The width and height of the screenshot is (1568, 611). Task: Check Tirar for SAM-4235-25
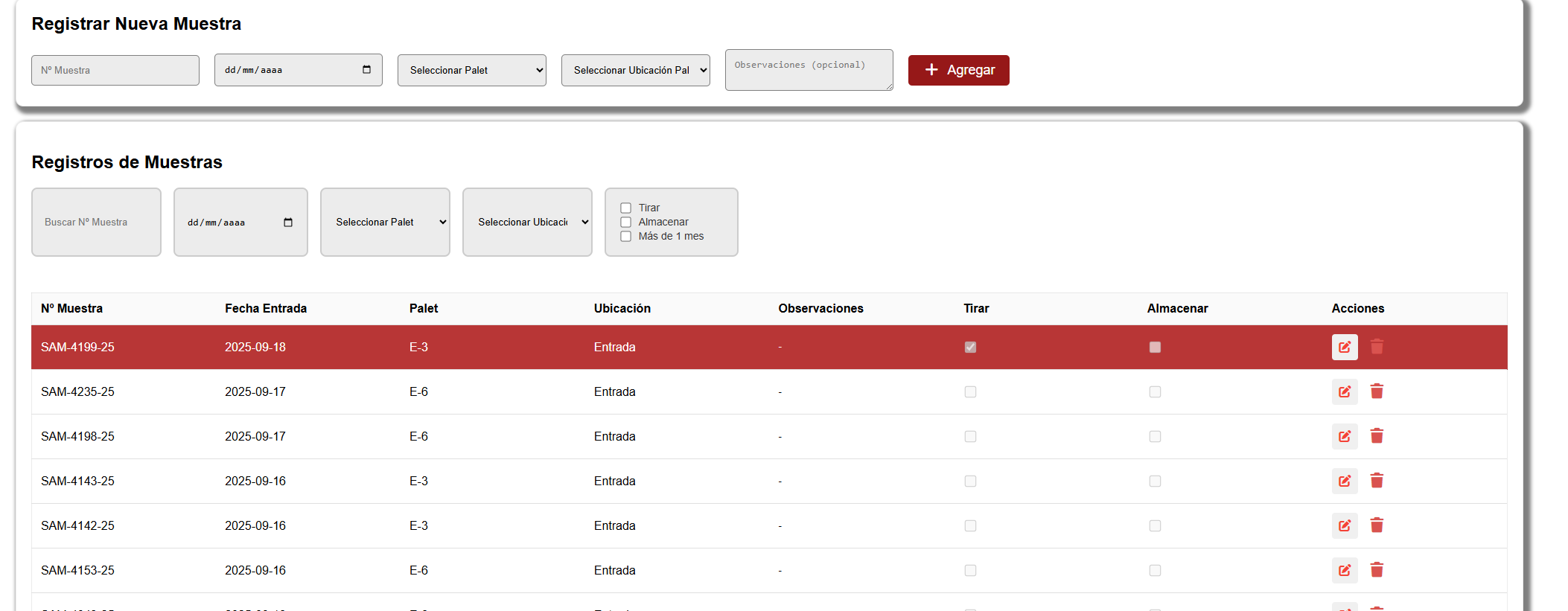(x=970, y=392)
